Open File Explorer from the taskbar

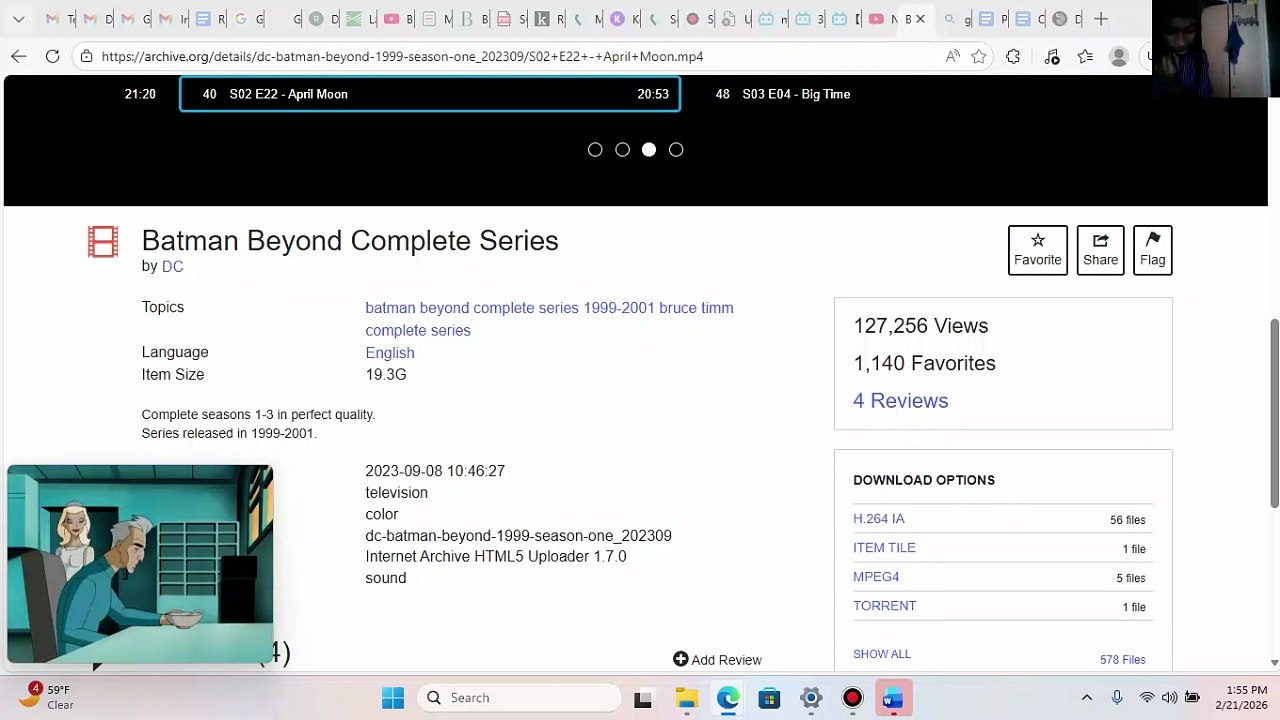point(686,698)
